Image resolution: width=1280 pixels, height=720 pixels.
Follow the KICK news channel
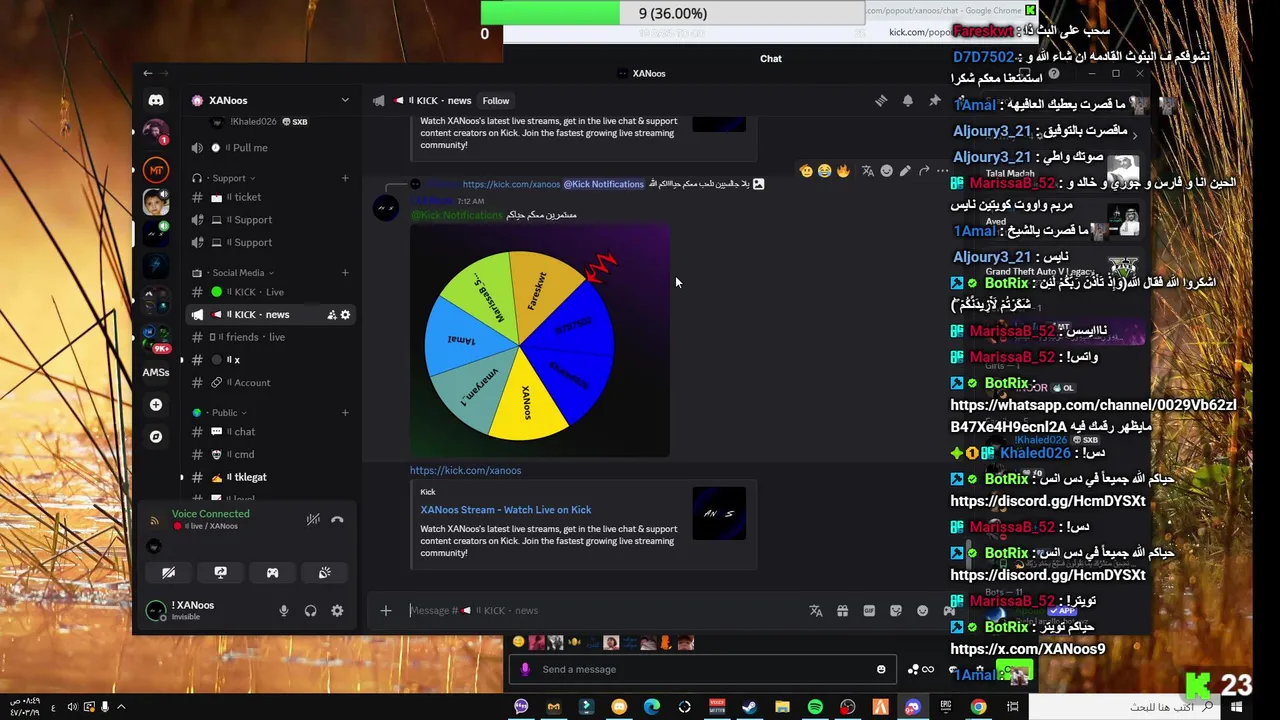pyautogui.click(x=496, y=101)
